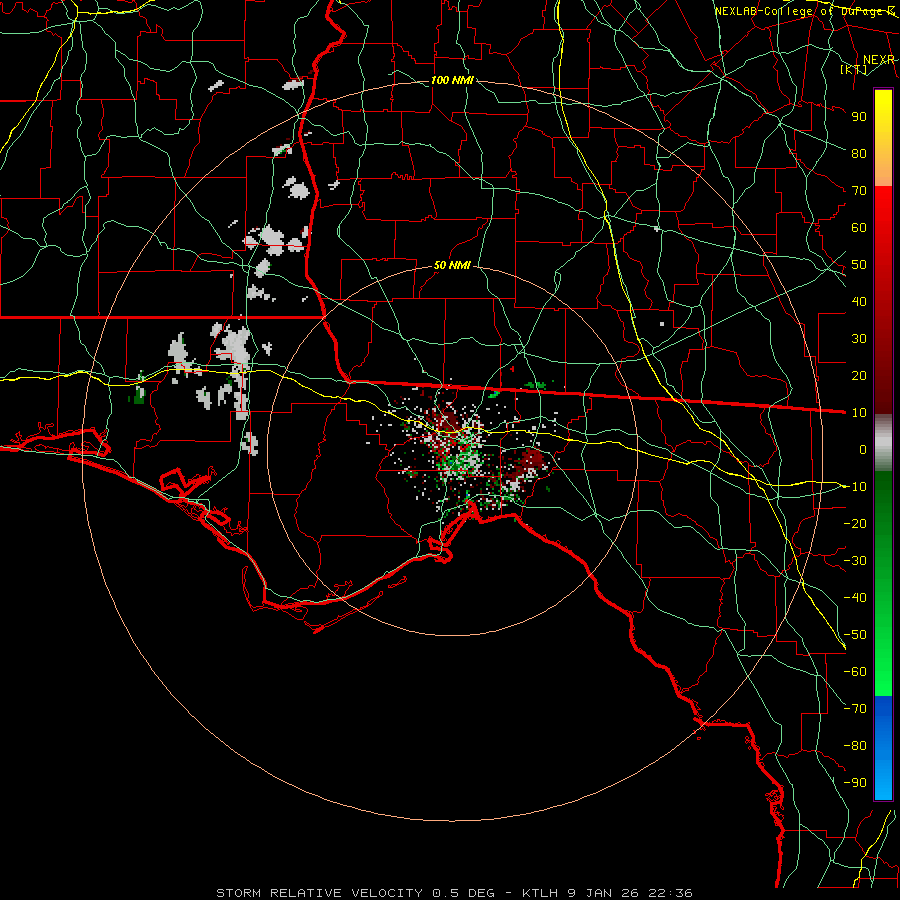Pick the -10 velocity scale label
Viewport: 900px width, 900px height.
click(855, 487)
